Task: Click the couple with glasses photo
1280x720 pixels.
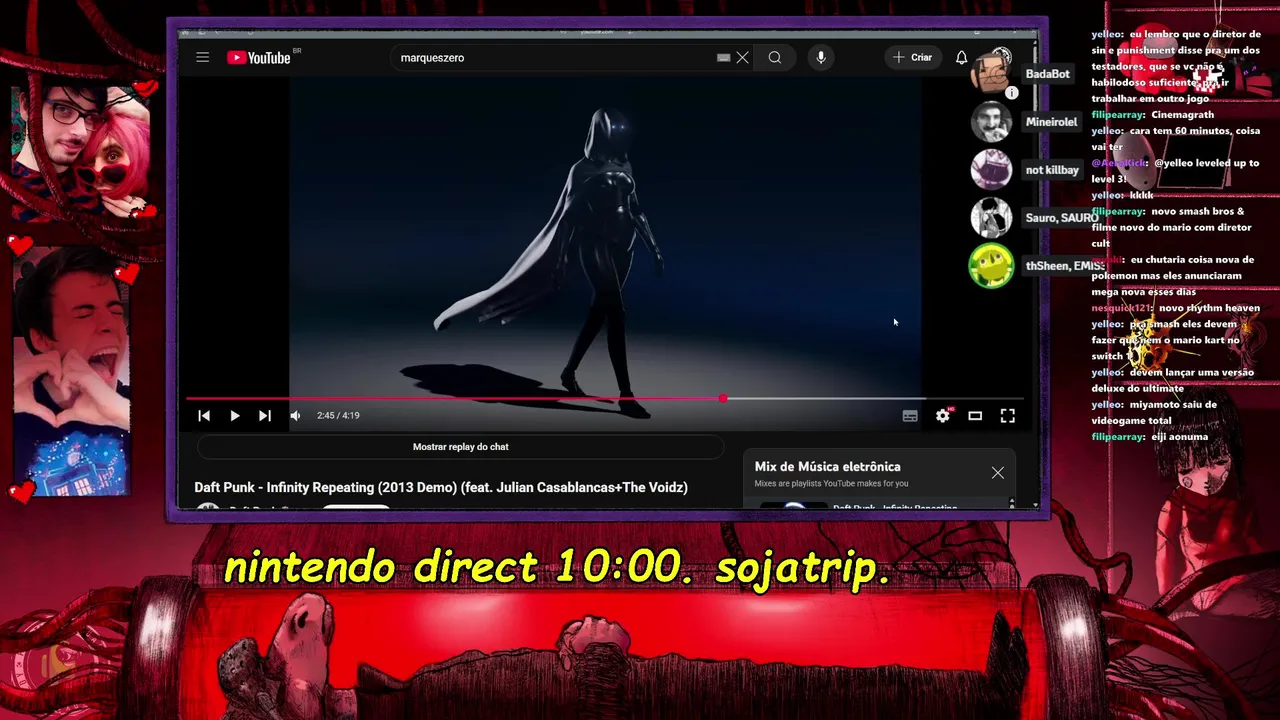Action: (x=82, y=152)
